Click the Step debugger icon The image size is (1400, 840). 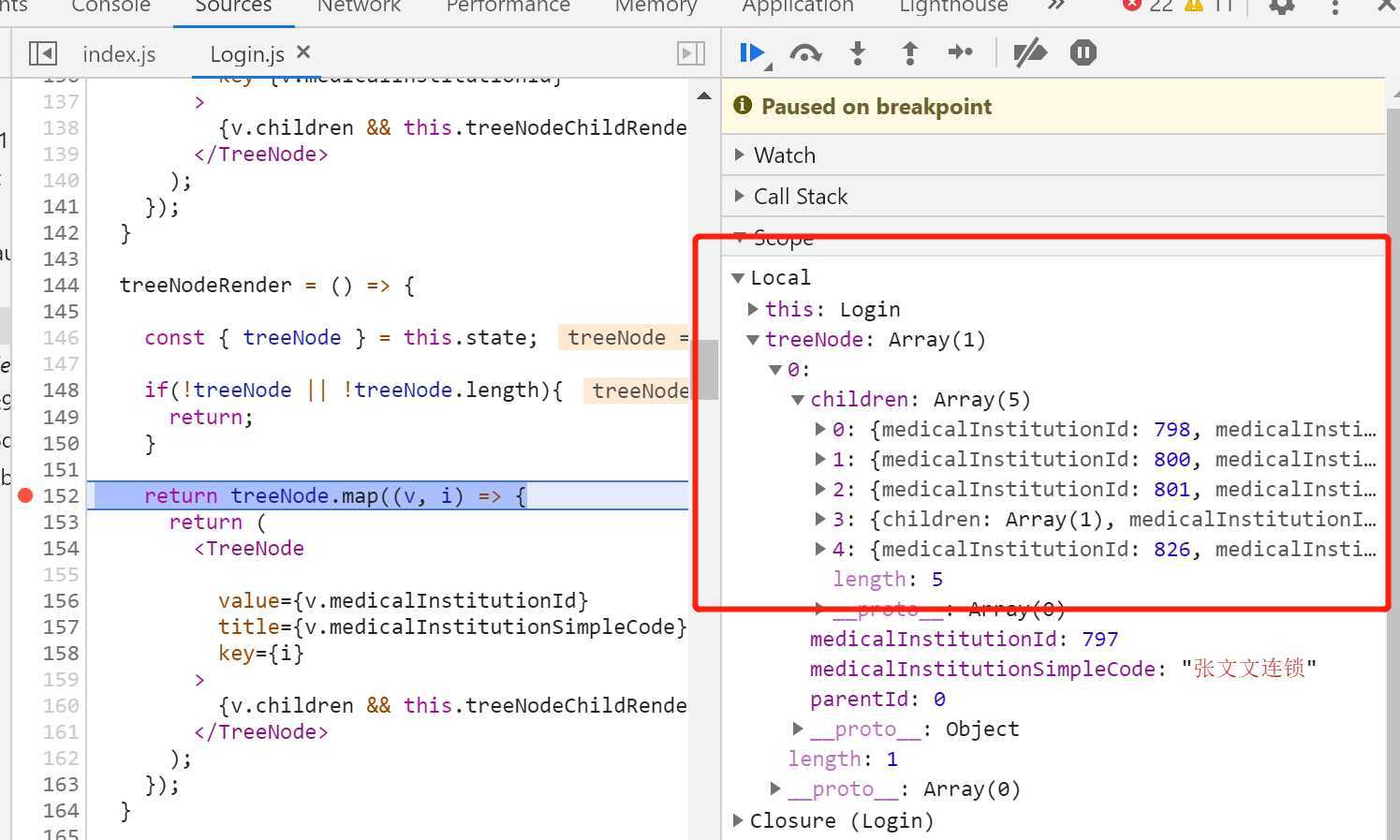[x=961, y=52]
